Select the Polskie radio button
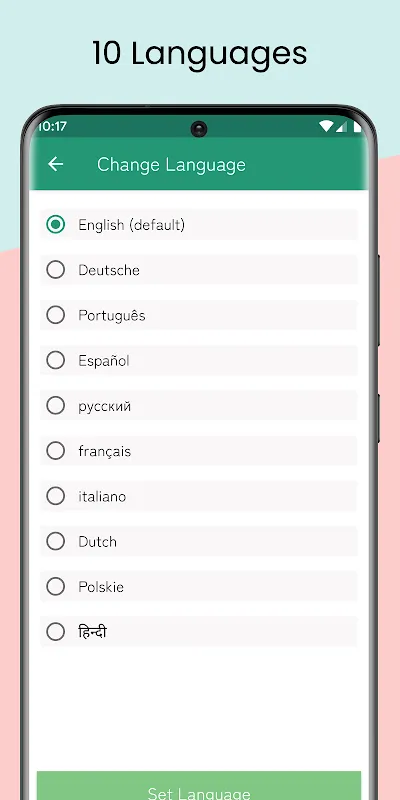 pyautogui.click(x=56, y=587)
